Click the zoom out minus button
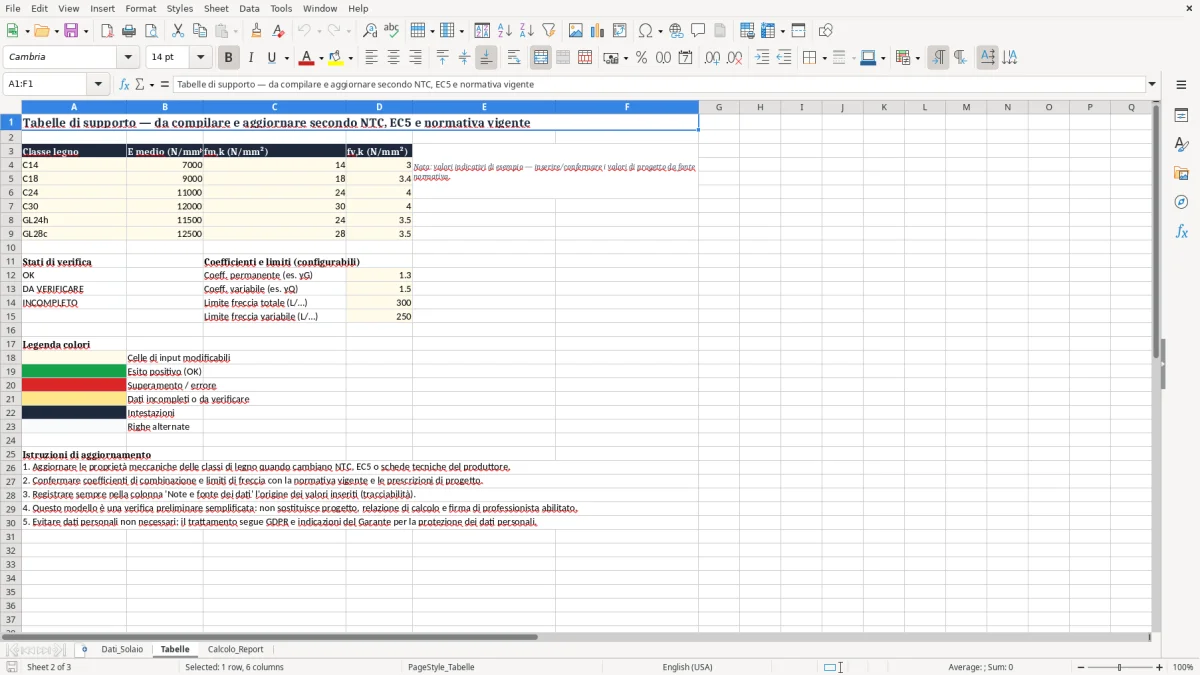Image resolution: width=1200 pixels, height=675 pixels. pos(1079,667)
